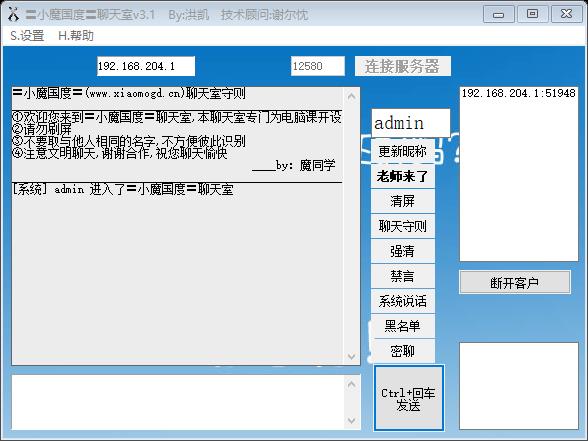Click the chat log scroll down arrow
The image size is (588, 441).
click(x=351, y=356)
